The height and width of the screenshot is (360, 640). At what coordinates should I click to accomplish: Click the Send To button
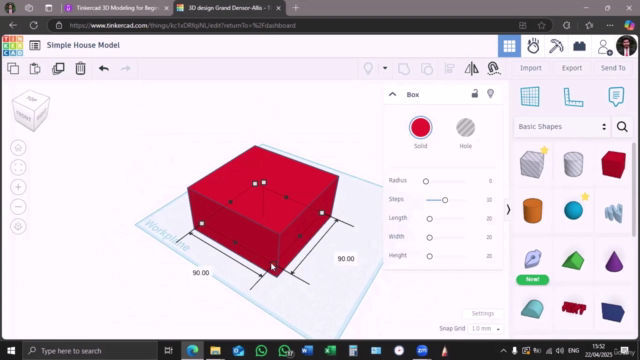[613, 68]
